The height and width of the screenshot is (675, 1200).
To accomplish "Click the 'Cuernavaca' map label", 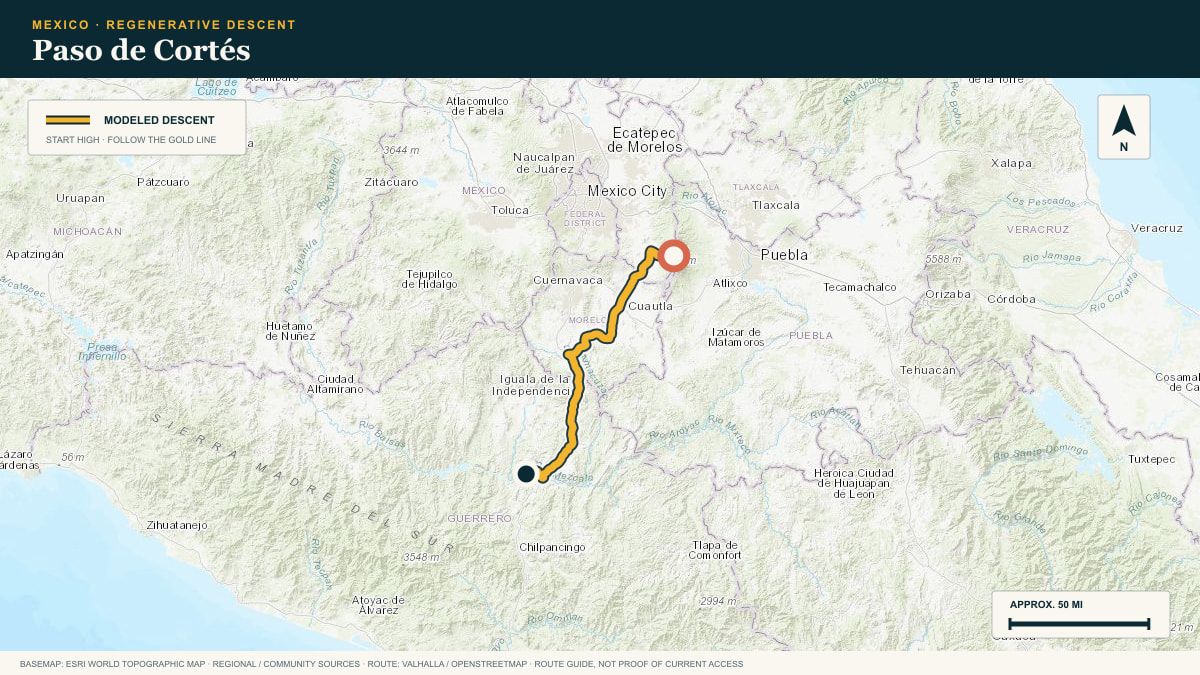I will 568,280.
